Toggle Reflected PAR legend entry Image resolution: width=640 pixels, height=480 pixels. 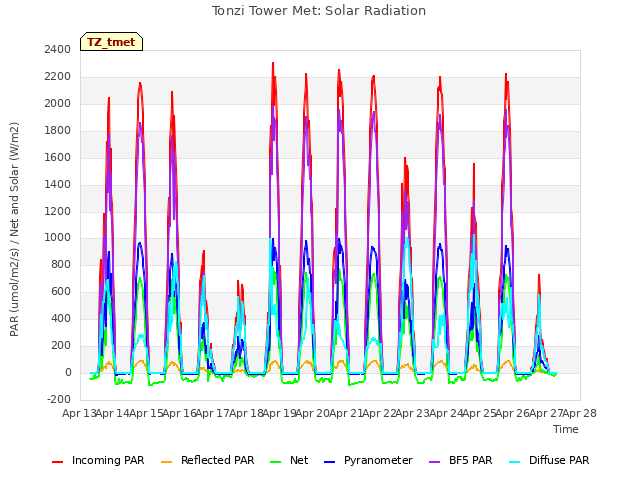click(208, 460)
